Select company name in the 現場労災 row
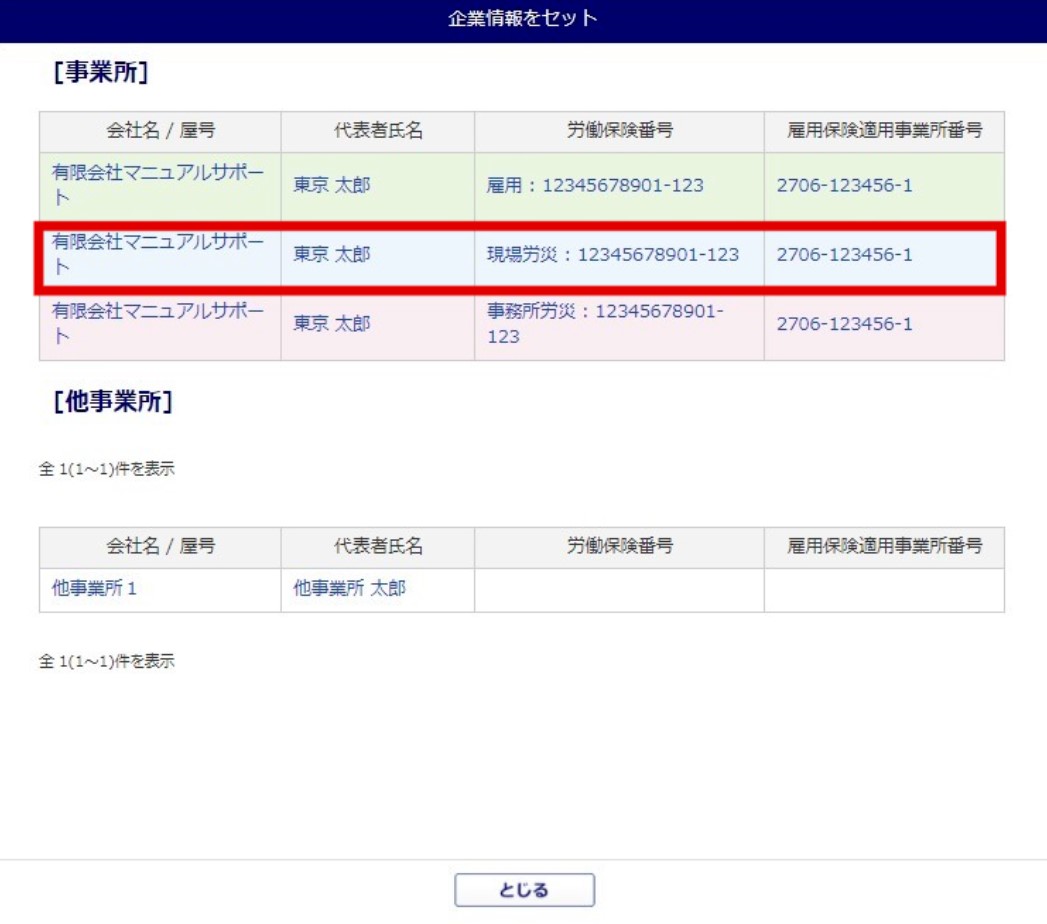1047x924 pixels. pyautogui.click(x=158, y=254)
